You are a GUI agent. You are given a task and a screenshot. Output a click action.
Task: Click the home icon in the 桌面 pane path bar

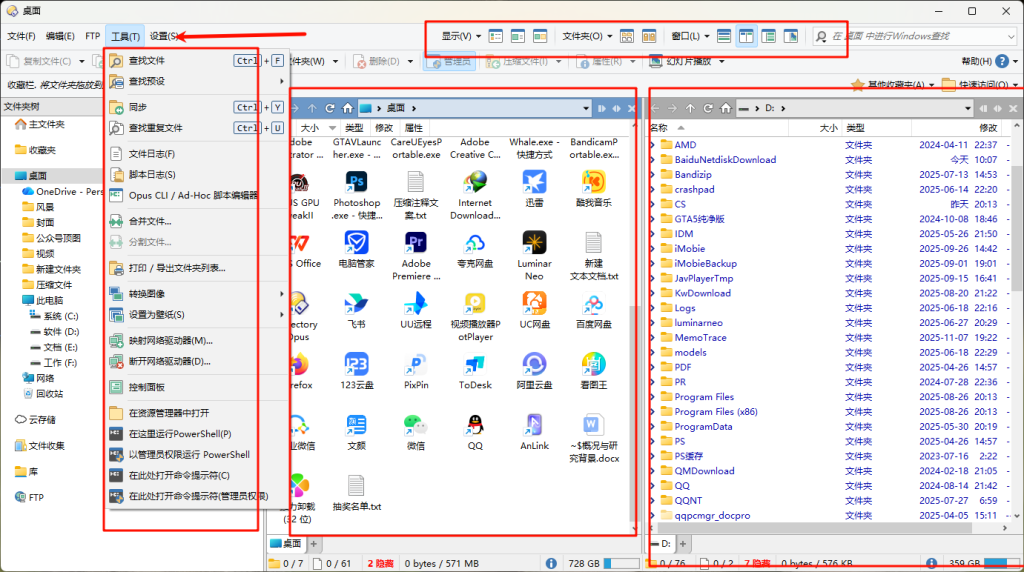[x=347, y=108]
